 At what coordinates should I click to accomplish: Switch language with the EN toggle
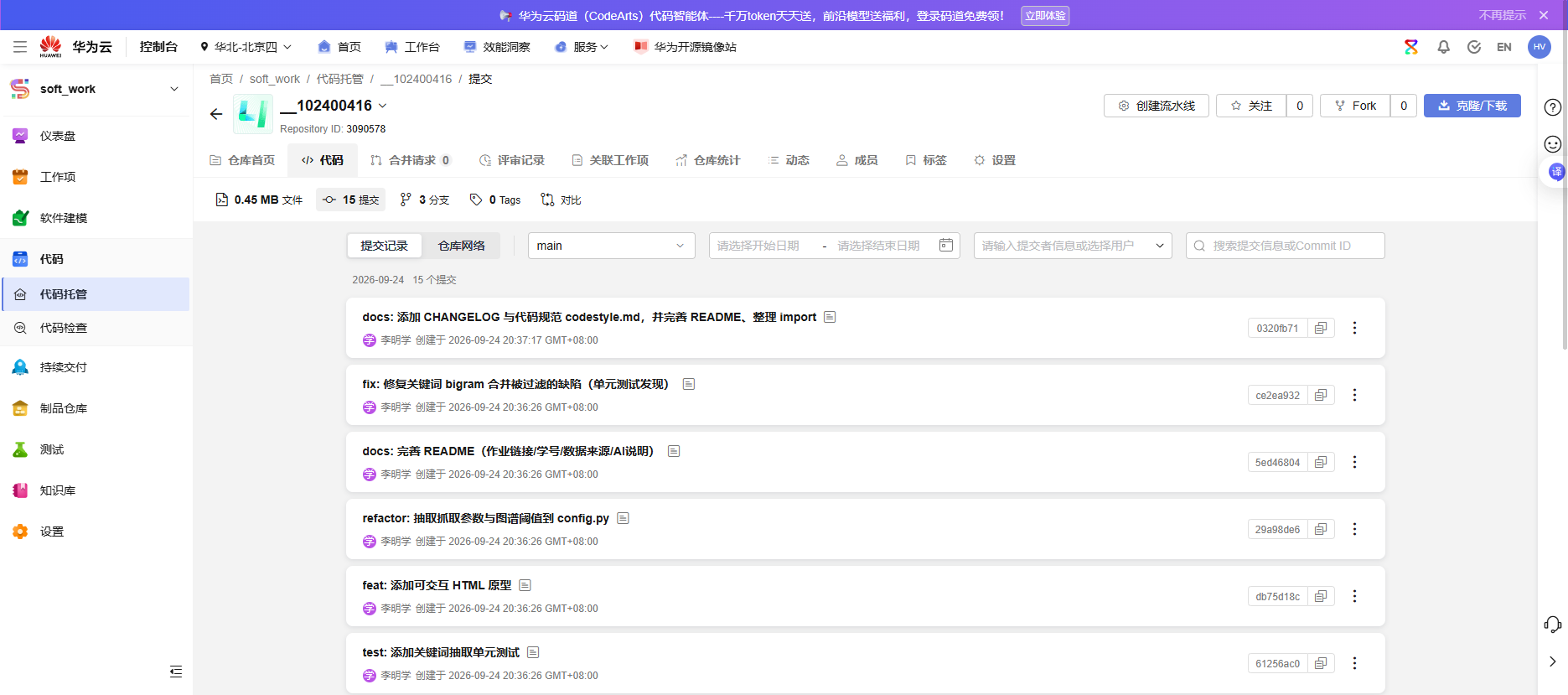[x=1504, y=47]
